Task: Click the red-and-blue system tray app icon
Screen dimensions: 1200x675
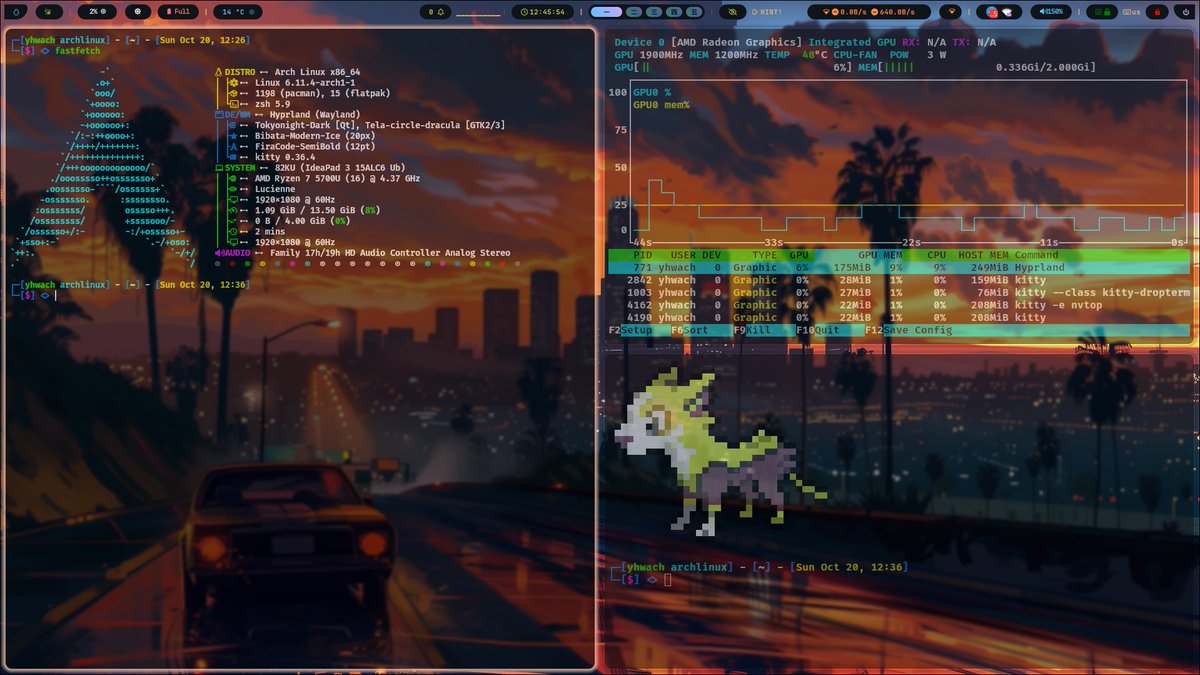Action: 992,11
